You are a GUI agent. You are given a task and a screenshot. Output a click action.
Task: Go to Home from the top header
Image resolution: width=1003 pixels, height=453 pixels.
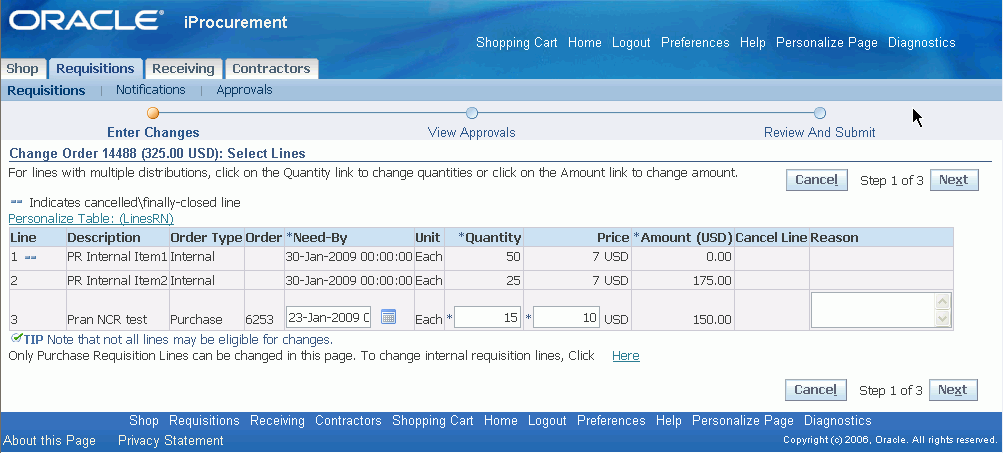pos(585,42)
